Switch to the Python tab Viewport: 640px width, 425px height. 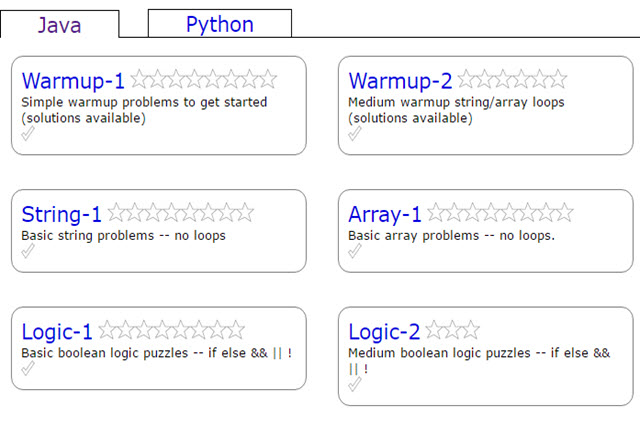[x=219, y=25]
